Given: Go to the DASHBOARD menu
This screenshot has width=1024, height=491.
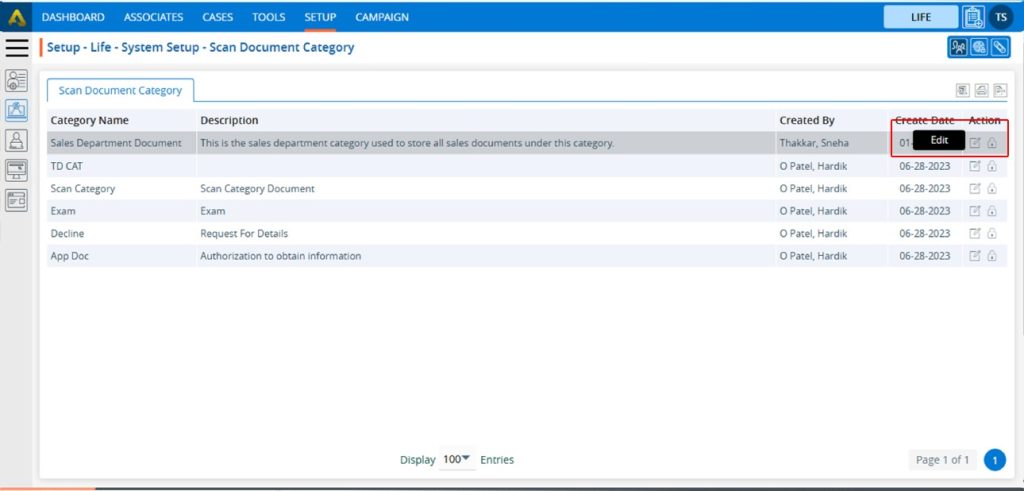Looking at the screenshot, I should (73, 17).
